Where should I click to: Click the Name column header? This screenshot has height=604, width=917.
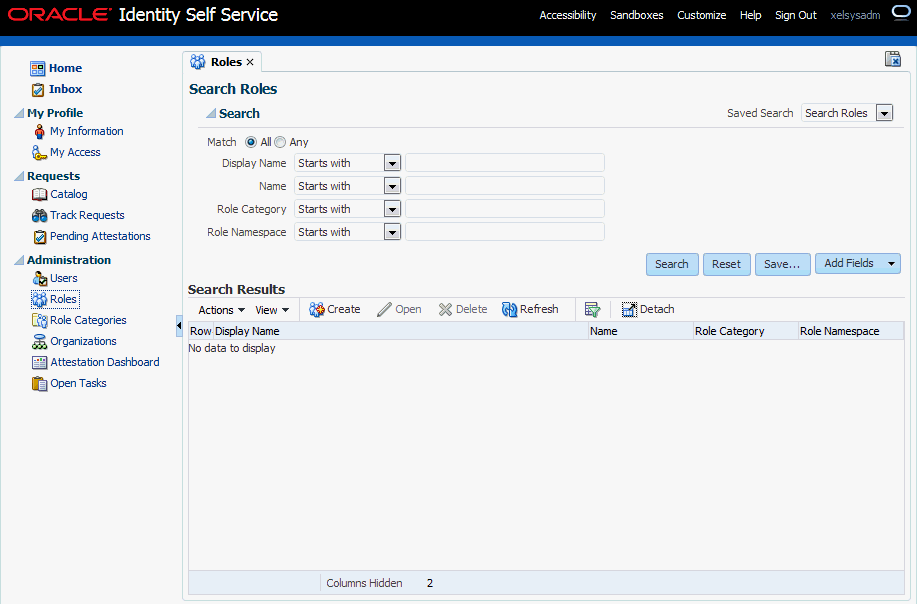coord(640,331)
